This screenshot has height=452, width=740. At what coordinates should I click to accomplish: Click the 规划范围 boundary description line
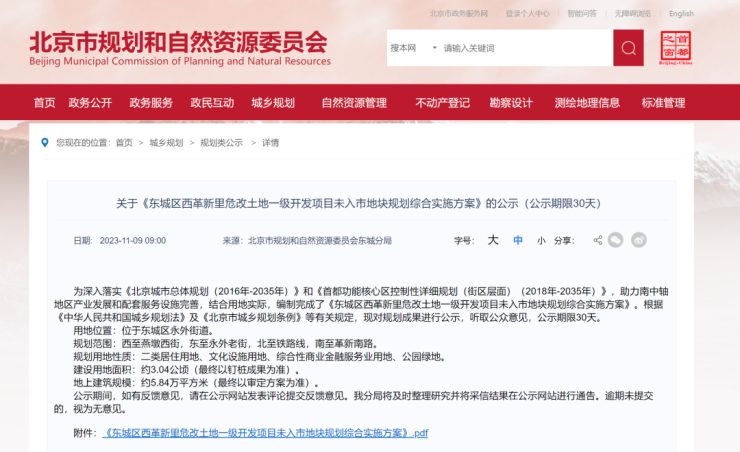tap(226, 343)
